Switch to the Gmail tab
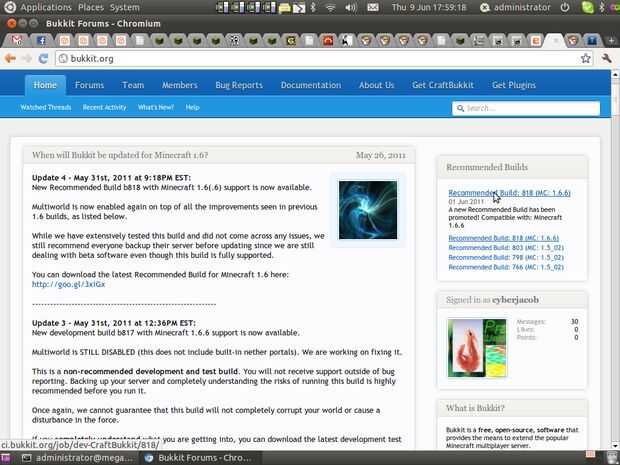620x465 pixels. tap(17, 40)
